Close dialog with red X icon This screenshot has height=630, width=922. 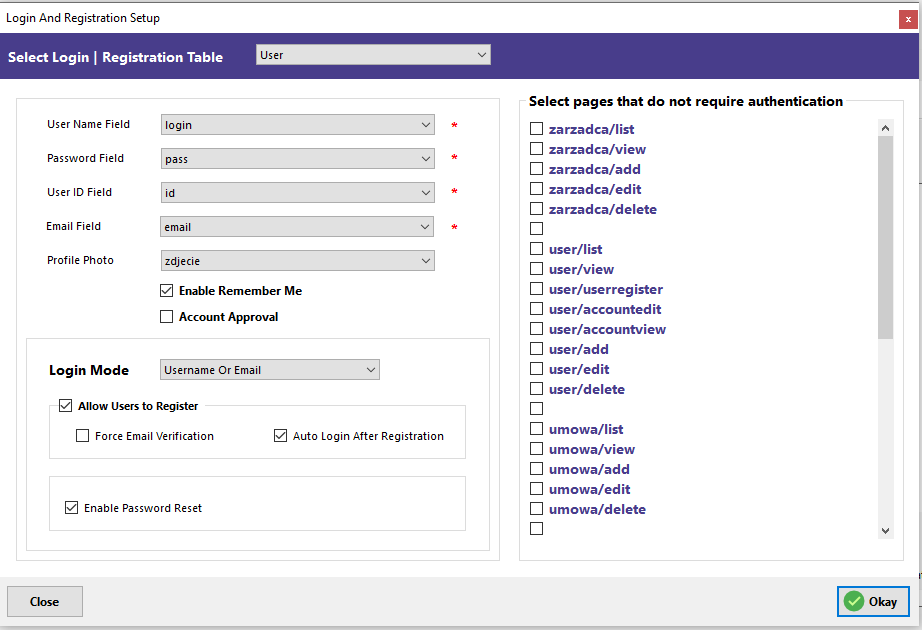coord(908,19)
